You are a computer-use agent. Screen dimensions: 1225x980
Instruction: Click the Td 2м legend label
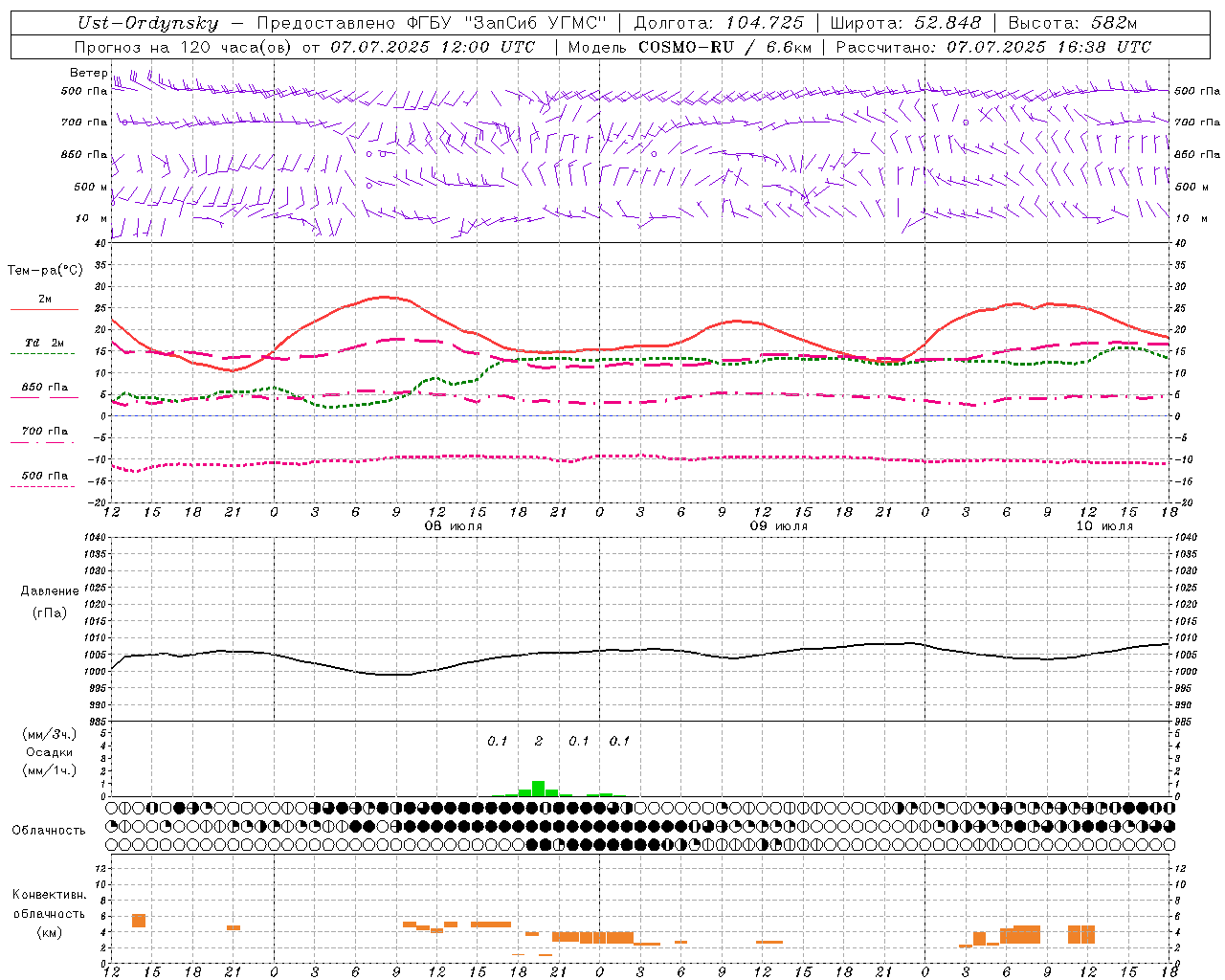45,343
